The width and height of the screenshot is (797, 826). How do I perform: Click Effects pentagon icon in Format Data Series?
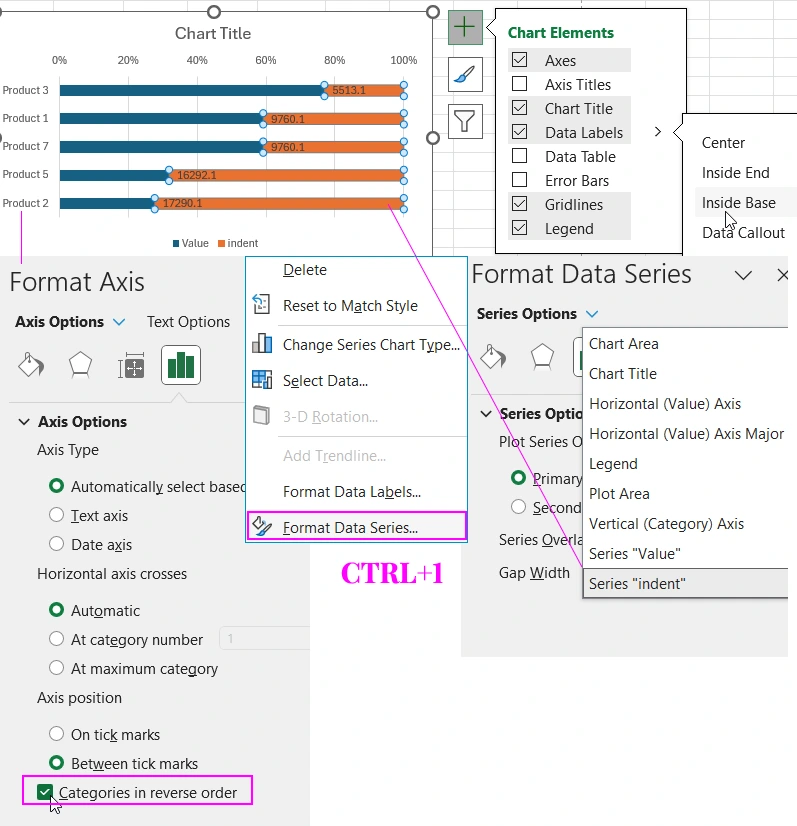click(x=542, y=356)
